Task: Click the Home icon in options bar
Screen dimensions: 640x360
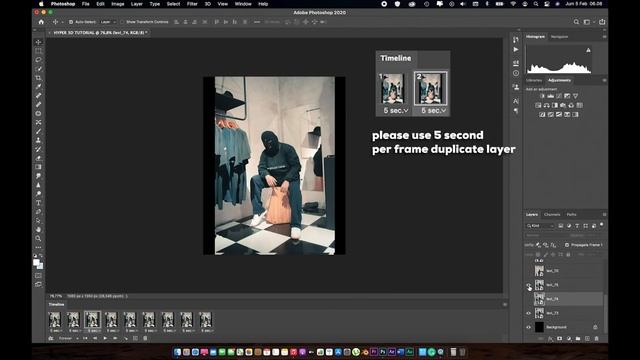Action: click(41, 22)
